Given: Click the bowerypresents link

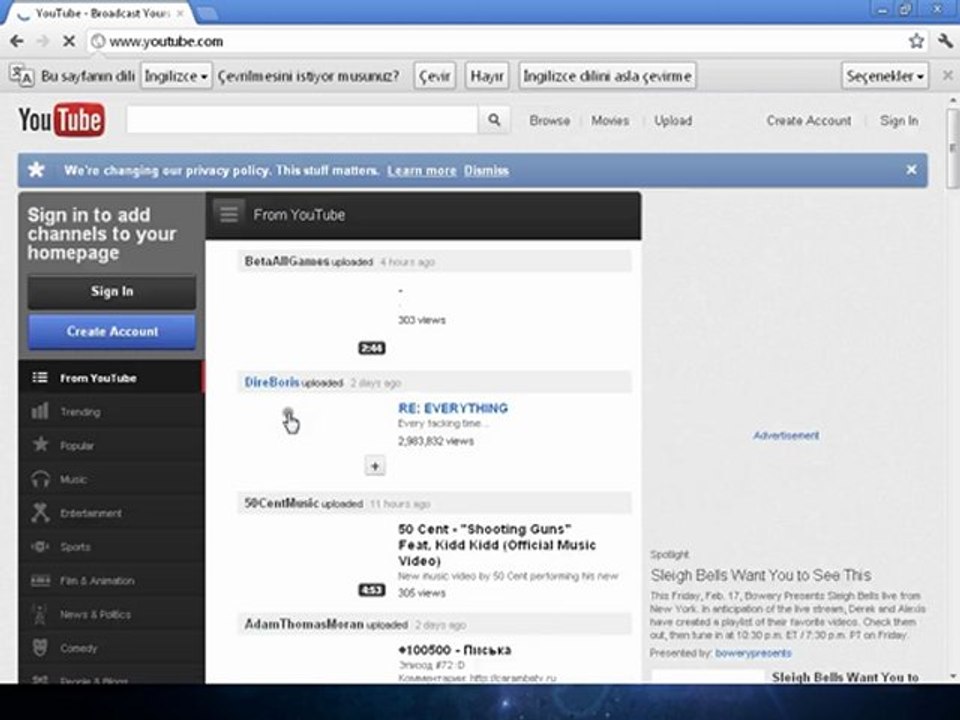Looking at the screenshot, I should 753,653.
